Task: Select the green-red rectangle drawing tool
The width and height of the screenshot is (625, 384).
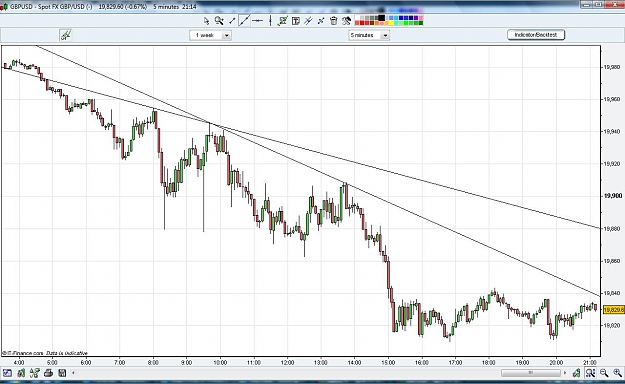Action: (x=283, y=21)
